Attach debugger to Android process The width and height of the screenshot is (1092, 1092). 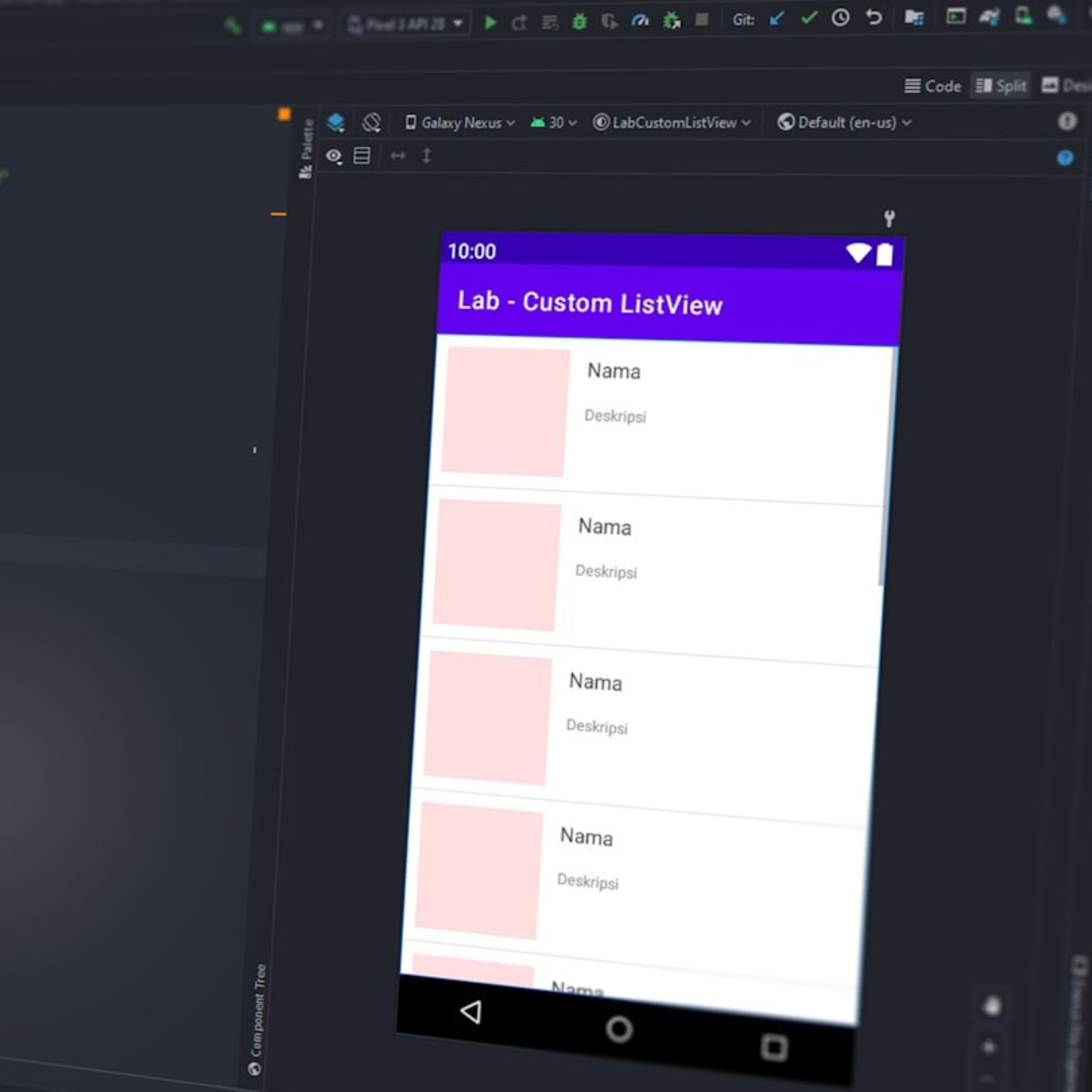coord(671,21)
